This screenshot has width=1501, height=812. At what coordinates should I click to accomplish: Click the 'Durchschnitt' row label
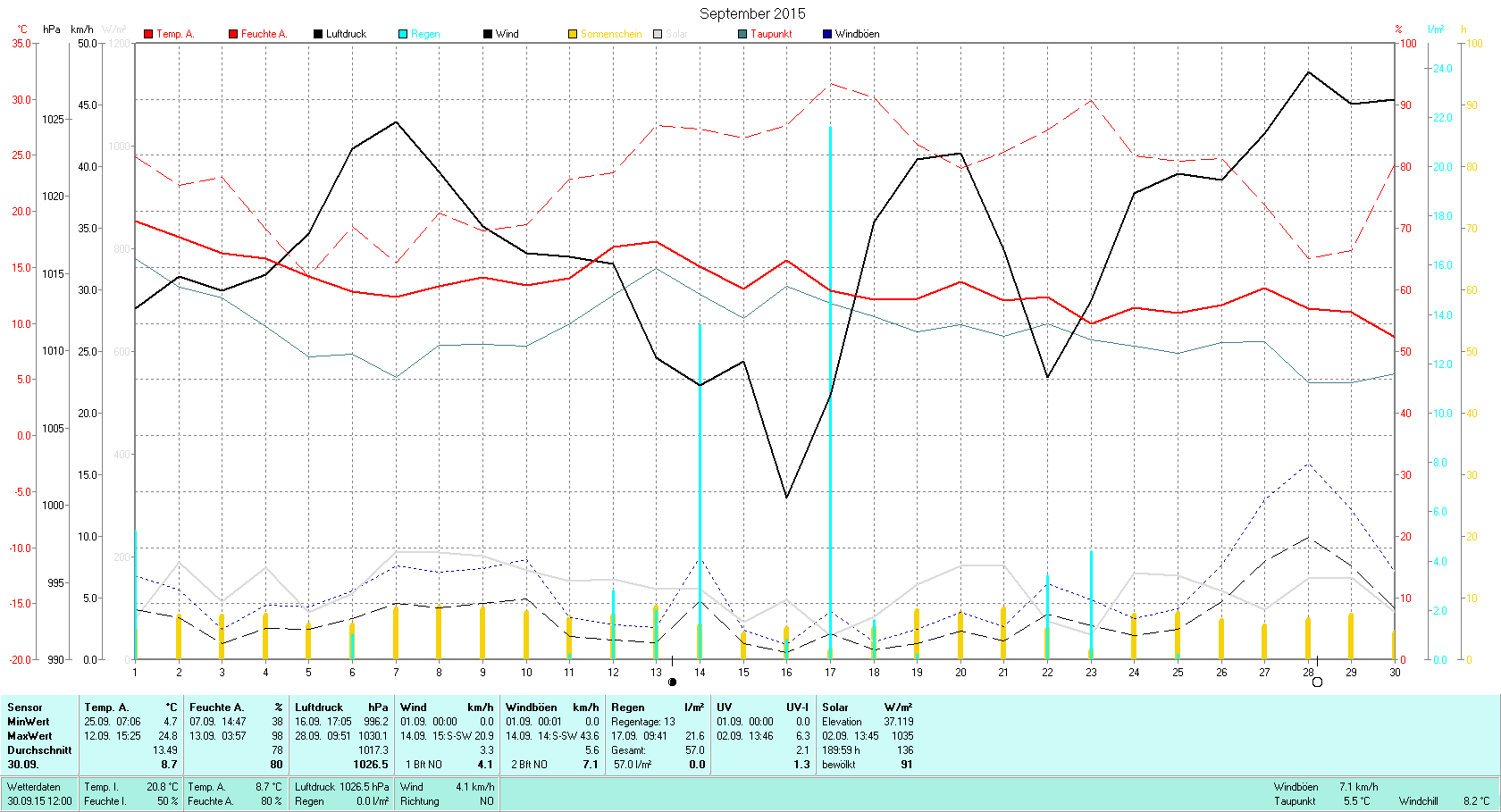[x=39, y=750]
